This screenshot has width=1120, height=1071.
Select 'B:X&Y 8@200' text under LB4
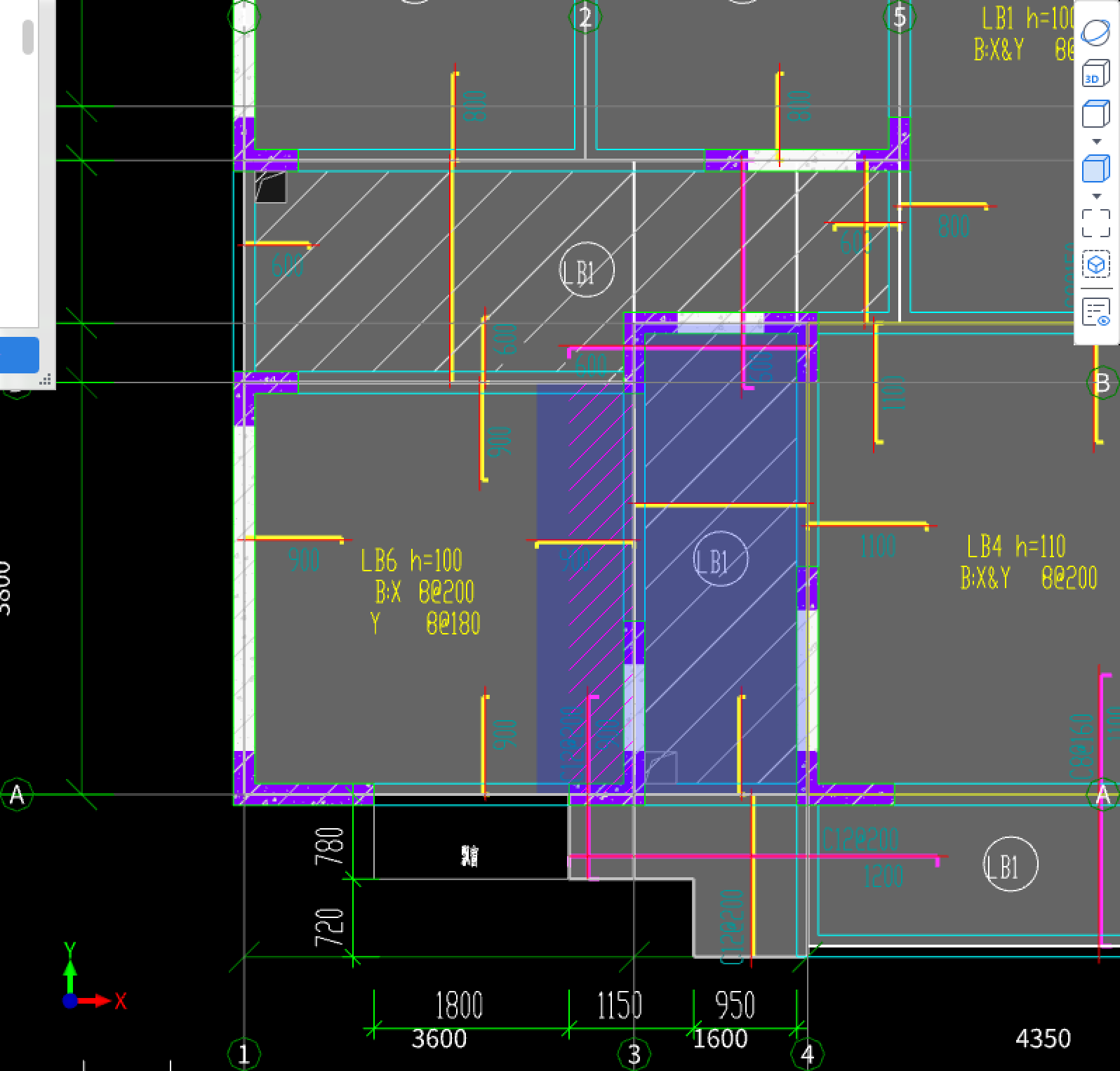tap(1029, 578)
